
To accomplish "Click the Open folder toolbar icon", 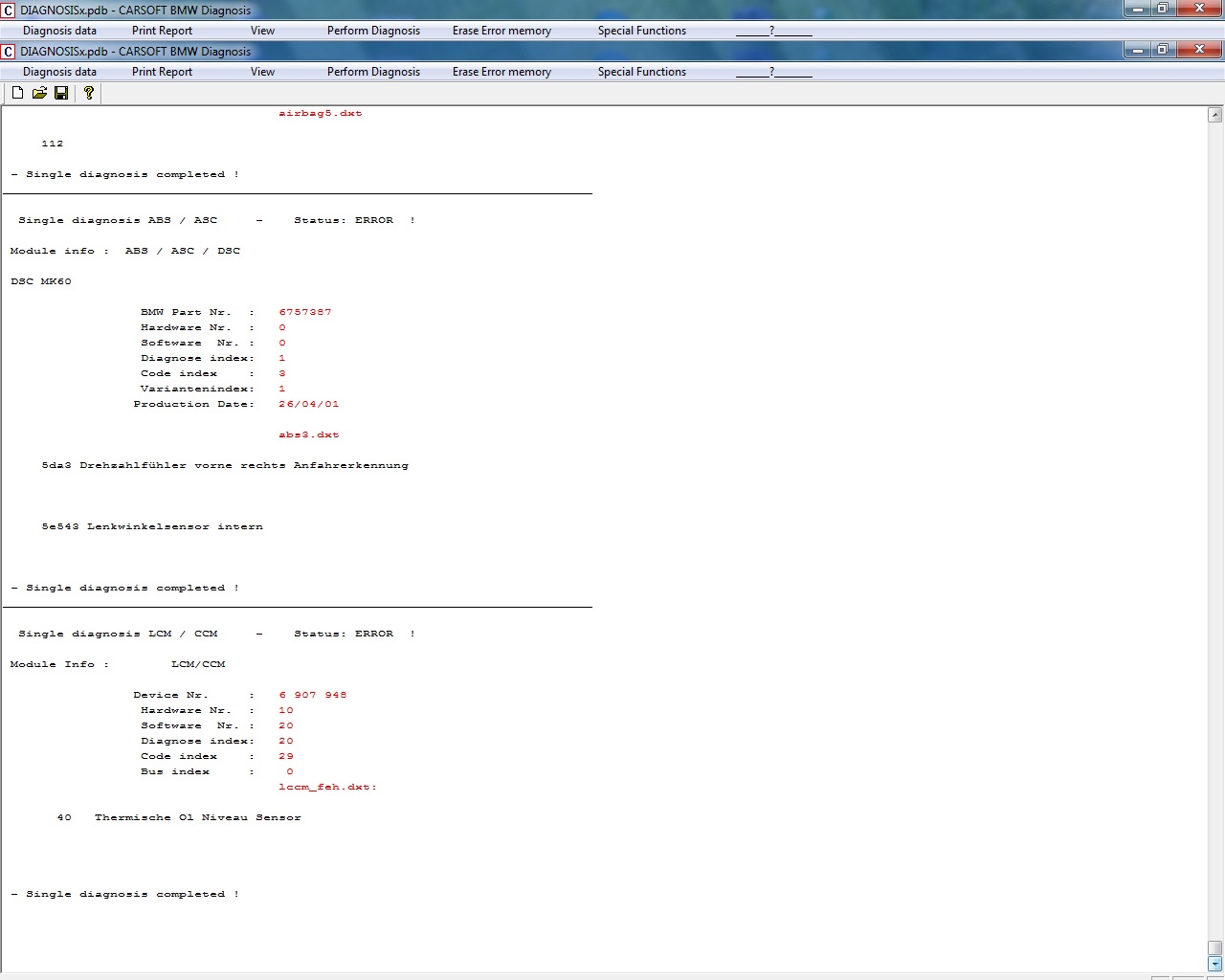I will [x=39, y=93].
